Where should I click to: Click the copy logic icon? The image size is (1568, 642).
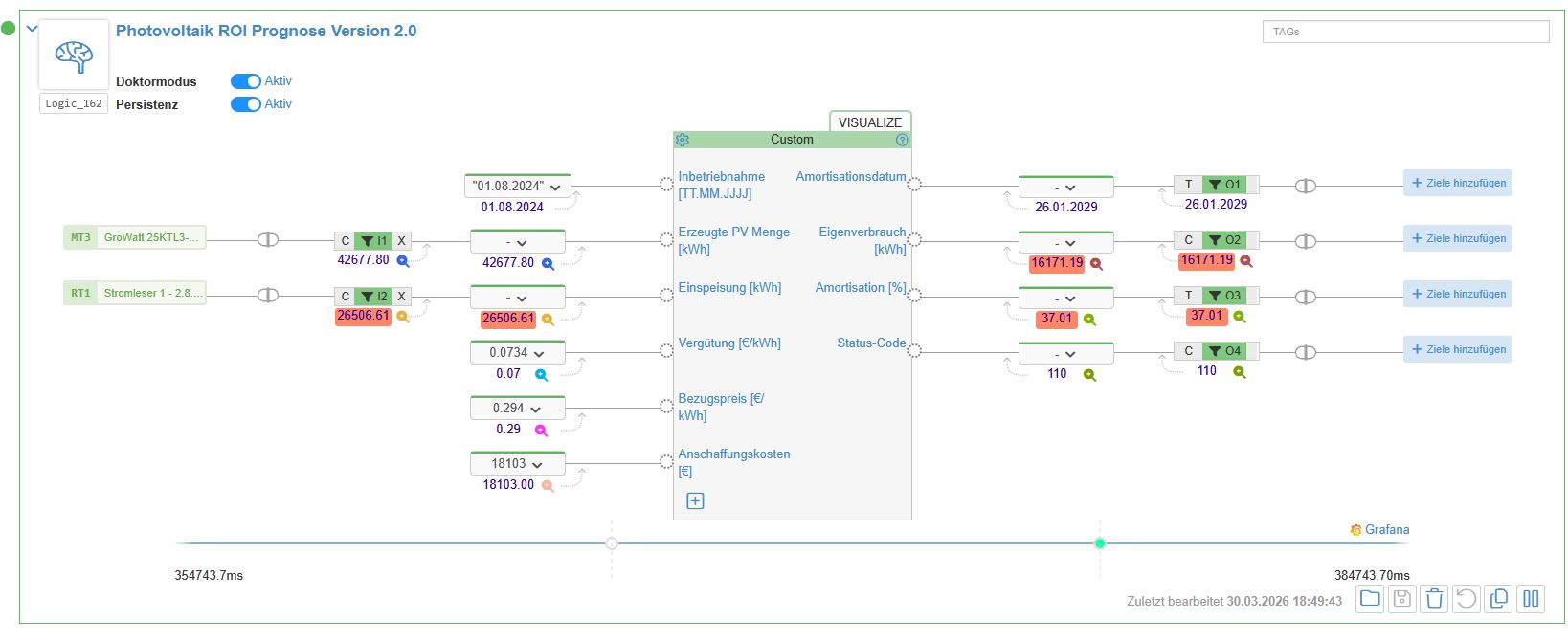(1499, 599)
